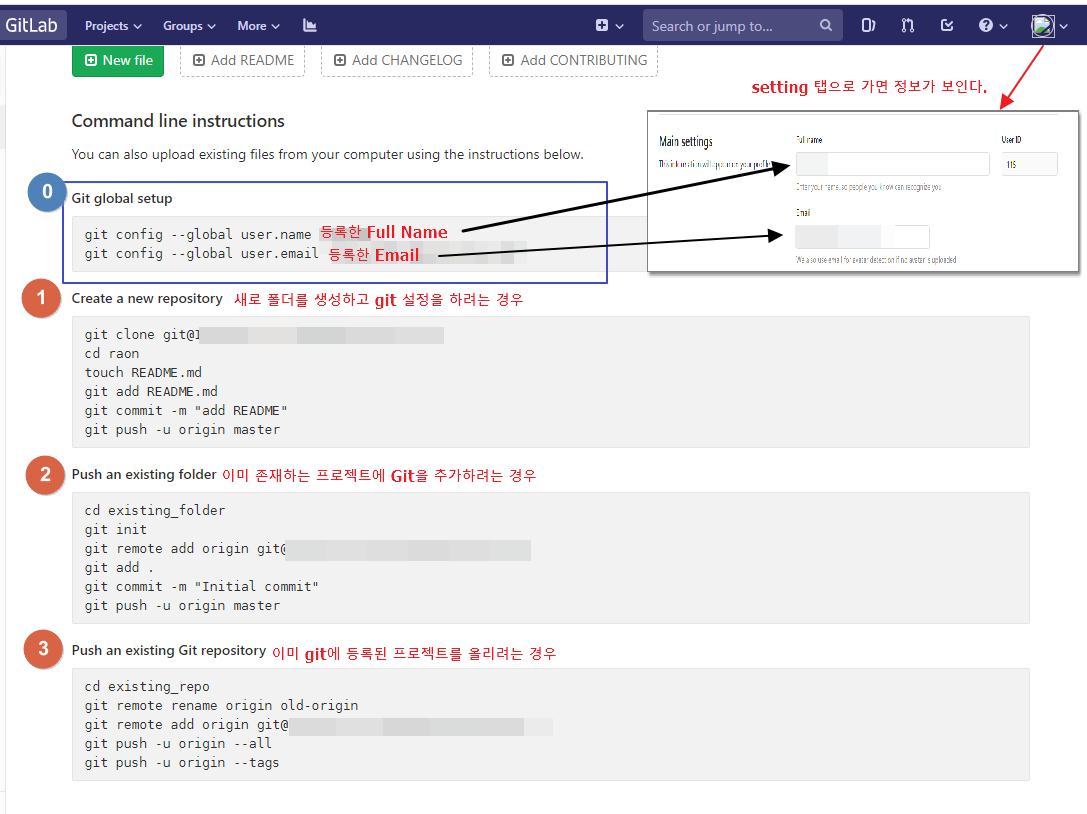Click the 'git init' line
1087x814 pixels.
click(116, 530)
